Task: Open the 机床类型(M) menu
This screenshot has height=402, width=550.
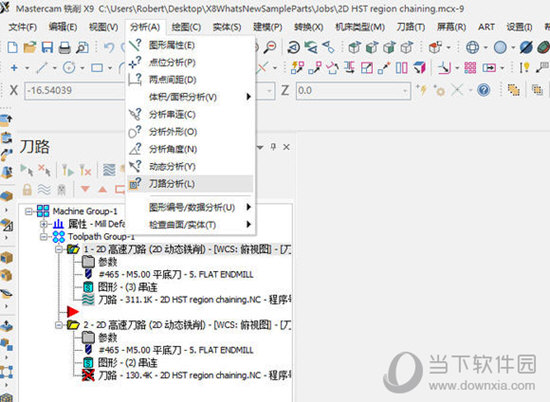Action: pos(360,27)
